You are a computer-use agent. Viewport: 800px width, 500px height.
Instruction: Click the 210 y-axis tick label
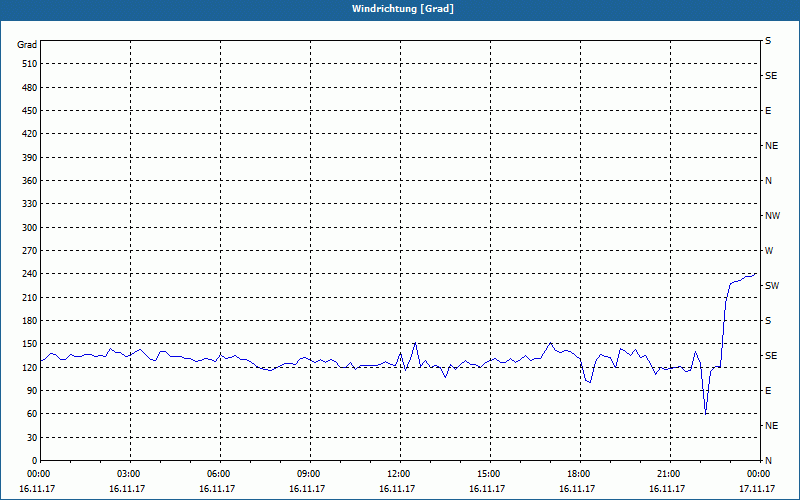tap(30, 297)
